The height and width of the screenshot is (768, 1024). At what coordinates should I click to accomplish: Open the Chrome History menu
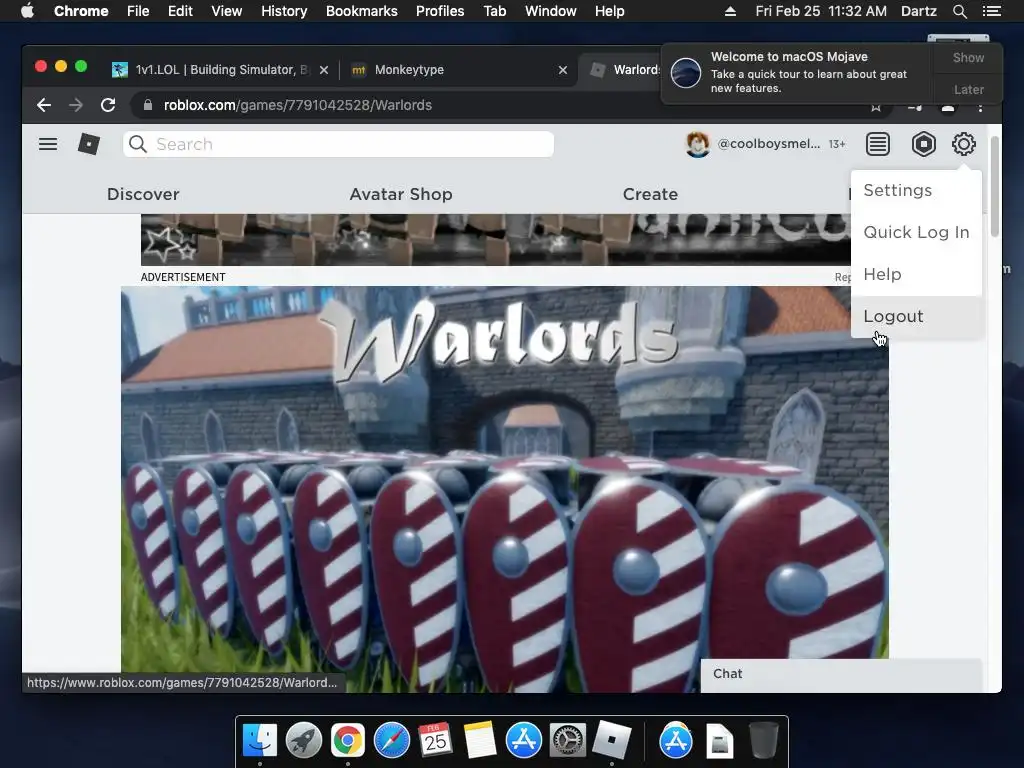pyautogui.click(x=283, y=11)
